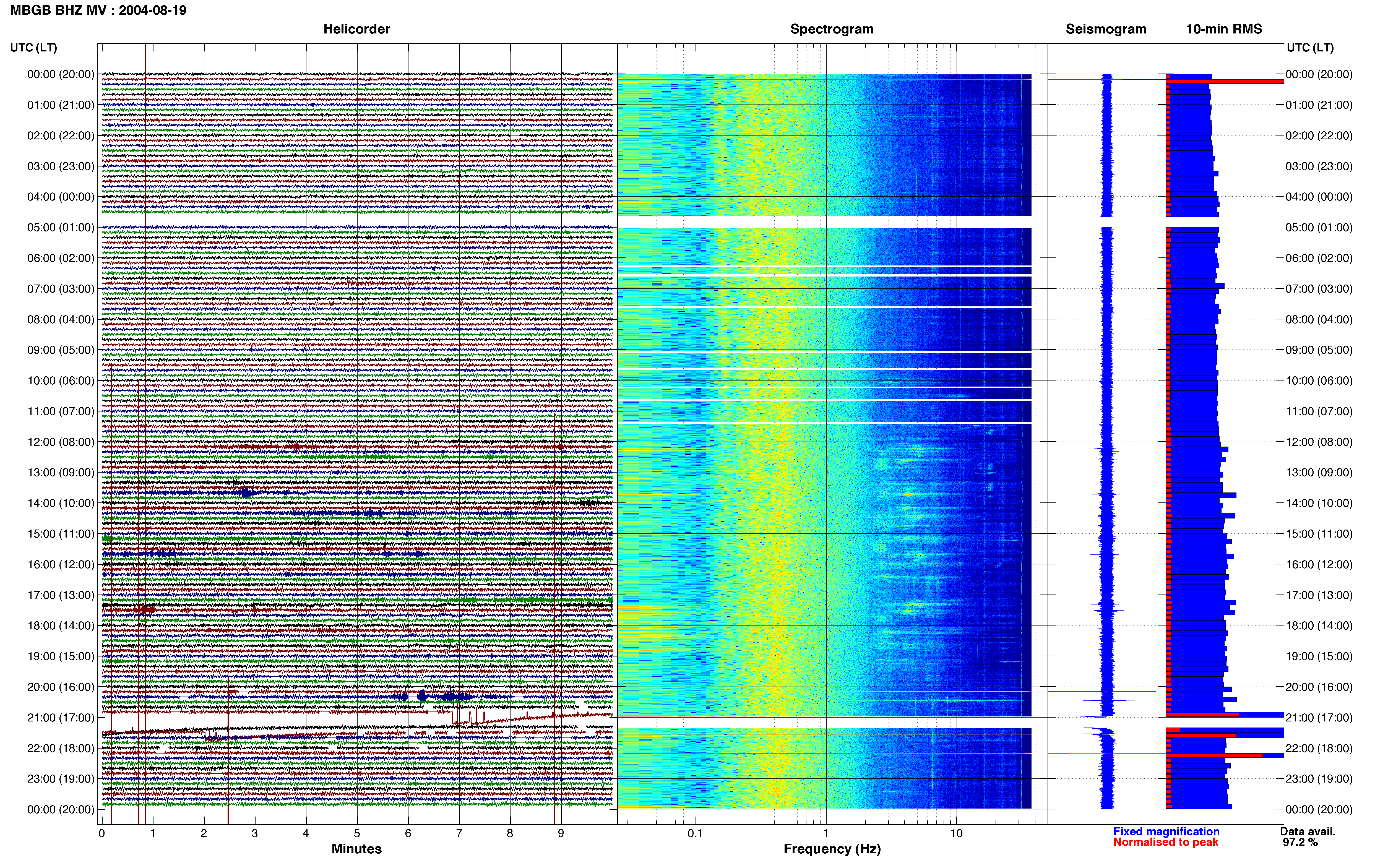Click RMS axis label '12:00 (08:00)'

tap(1319, 442)
